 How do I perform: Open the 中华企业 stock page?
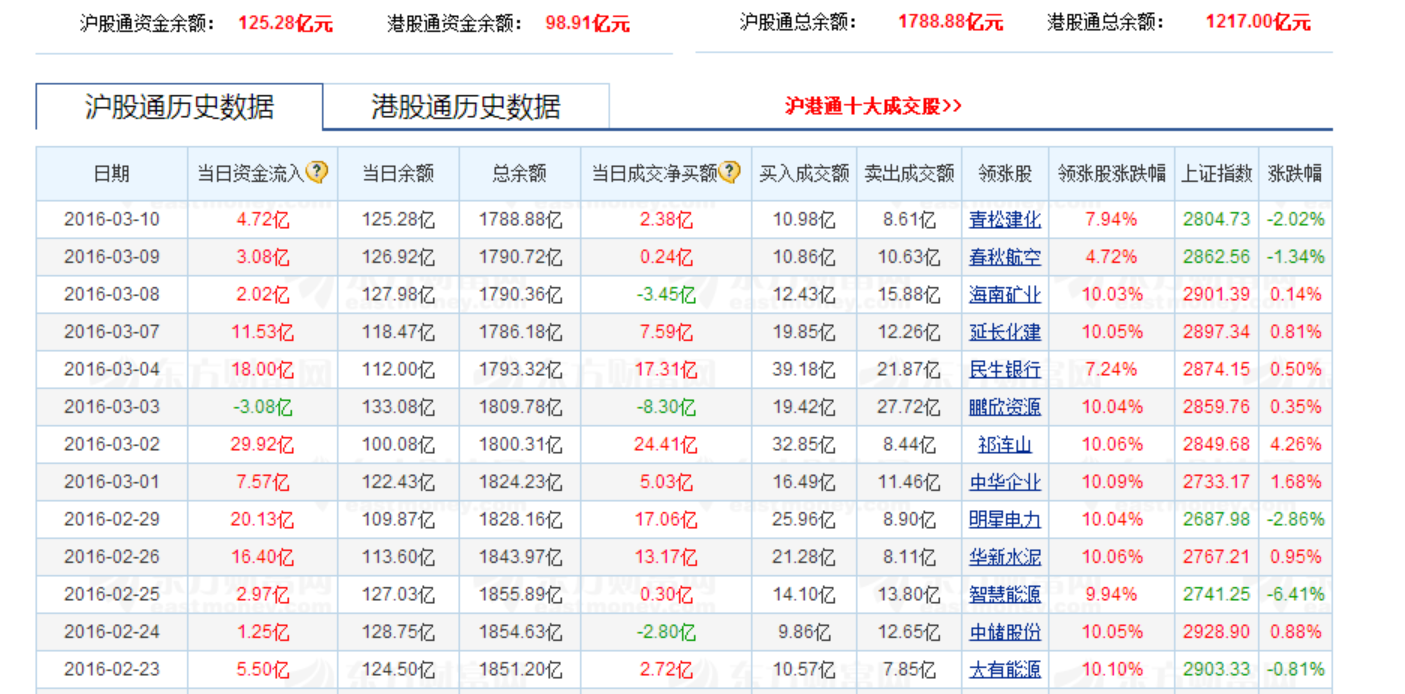(1004, 481)
